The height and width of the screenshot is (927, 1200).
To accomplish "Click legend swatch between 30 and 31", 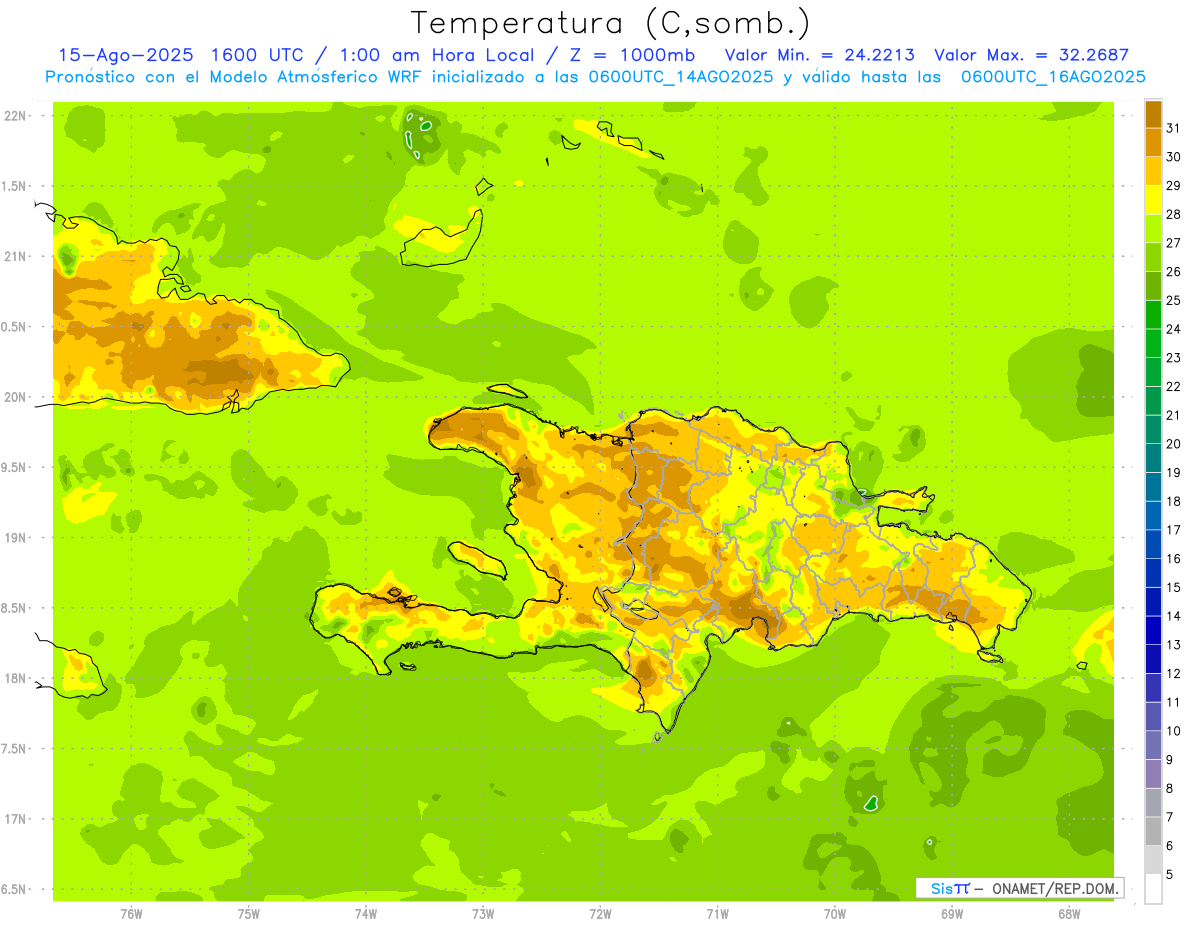I will click(x=1153, y=143).
